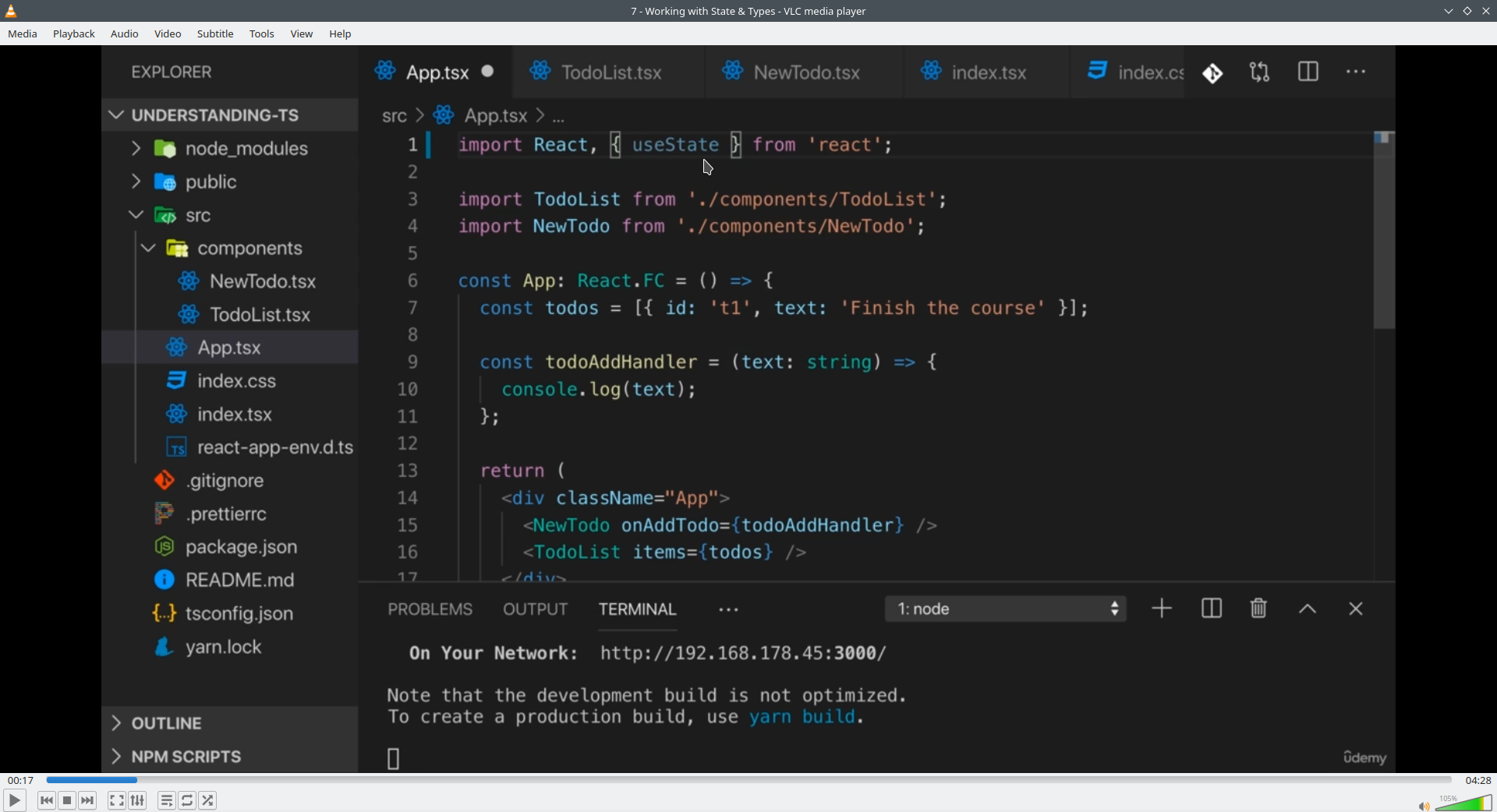Switch to the PROBLEMS panel tab
This screenshot has width=1497, height=812.
pos(430,609)
